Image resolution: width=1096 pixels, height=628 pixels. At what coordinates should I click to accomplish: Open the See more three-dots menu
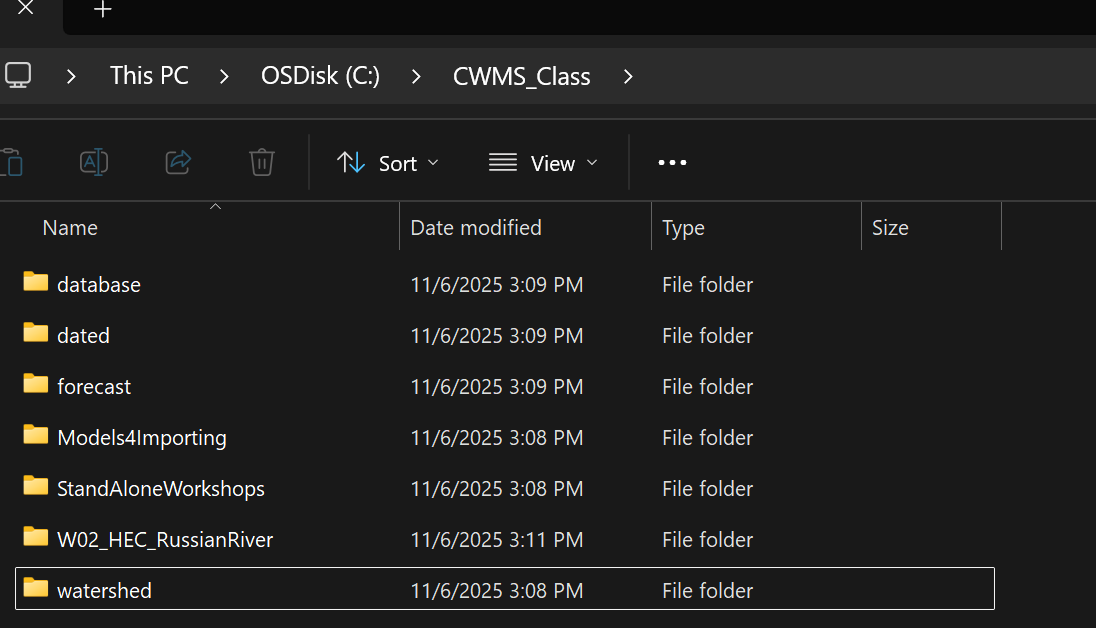pos(672,163)
